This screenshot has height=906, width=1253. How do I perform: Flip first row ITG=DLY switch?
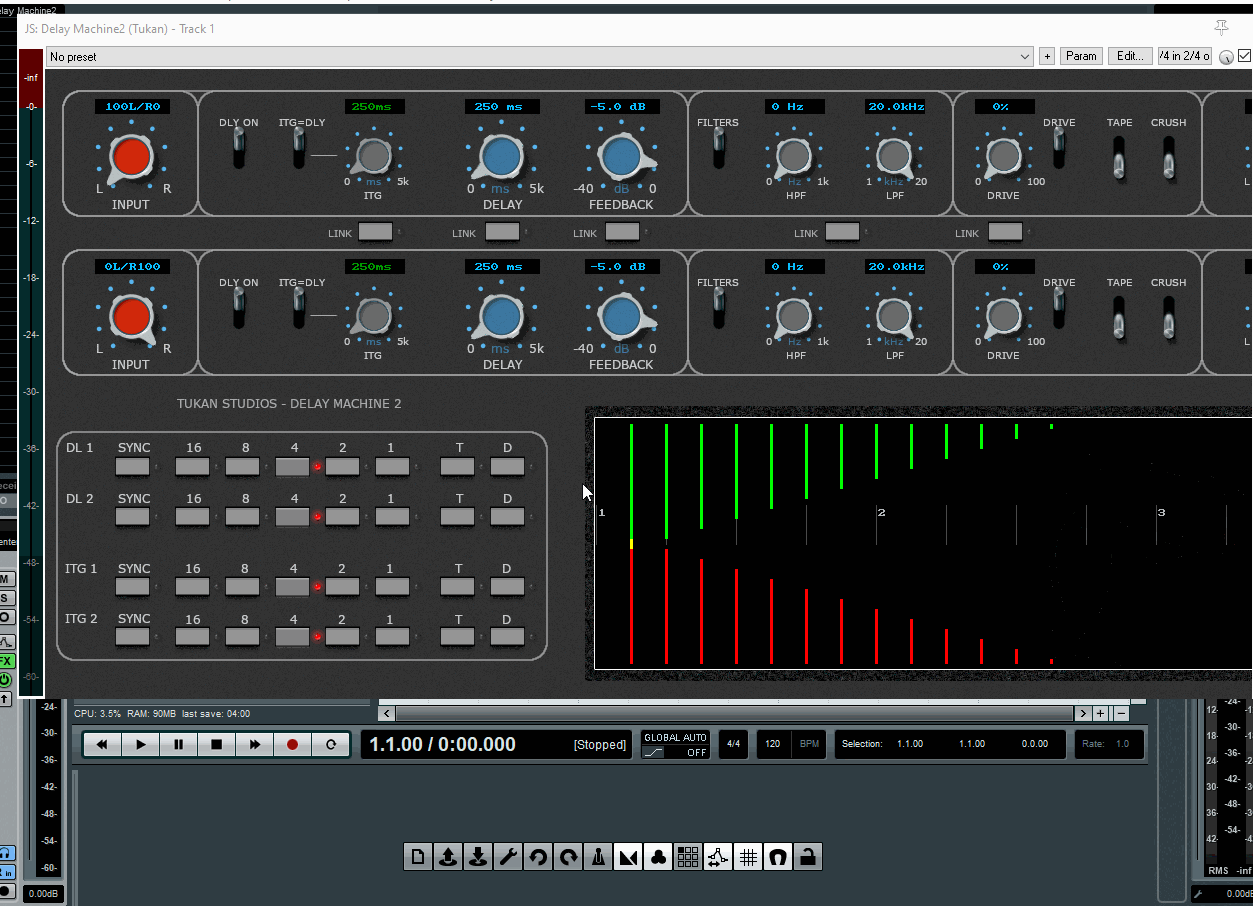click(299, 148)
